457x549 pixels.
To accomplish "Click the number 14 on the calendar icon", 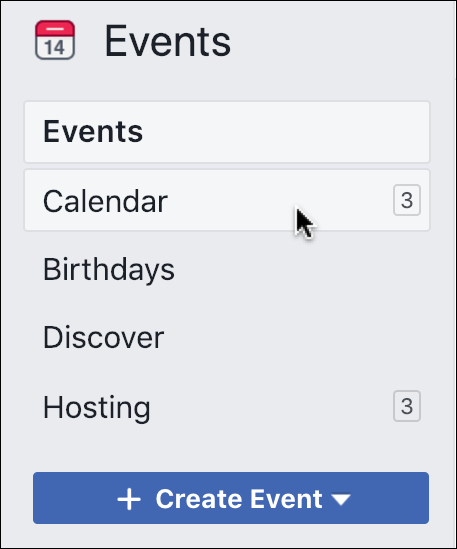I will point(55,47).
